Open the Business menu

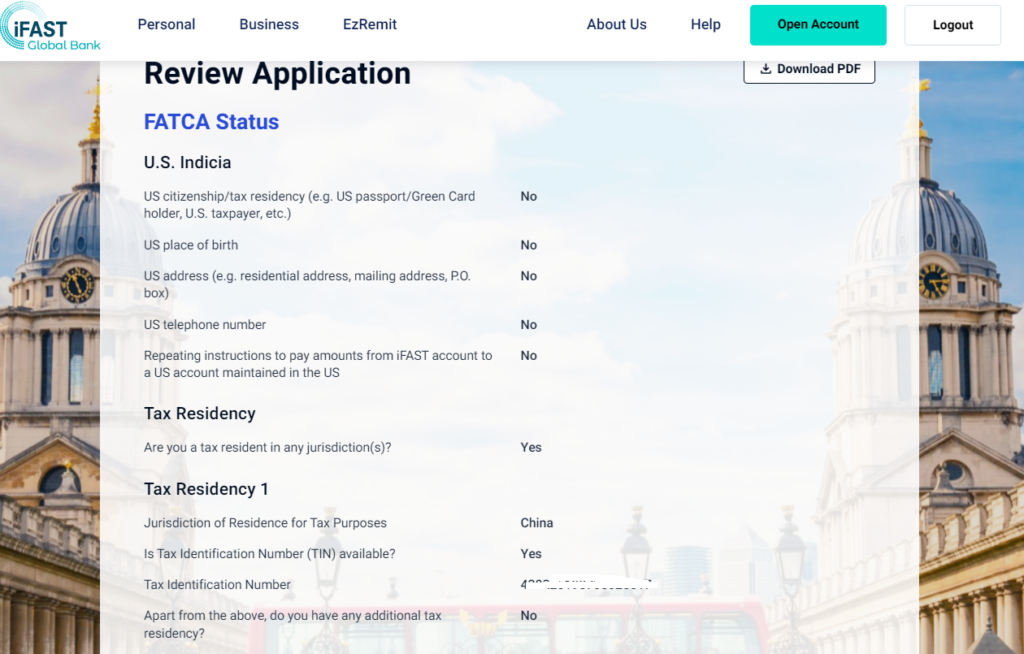pyautogui.click(x=269, y=25)
